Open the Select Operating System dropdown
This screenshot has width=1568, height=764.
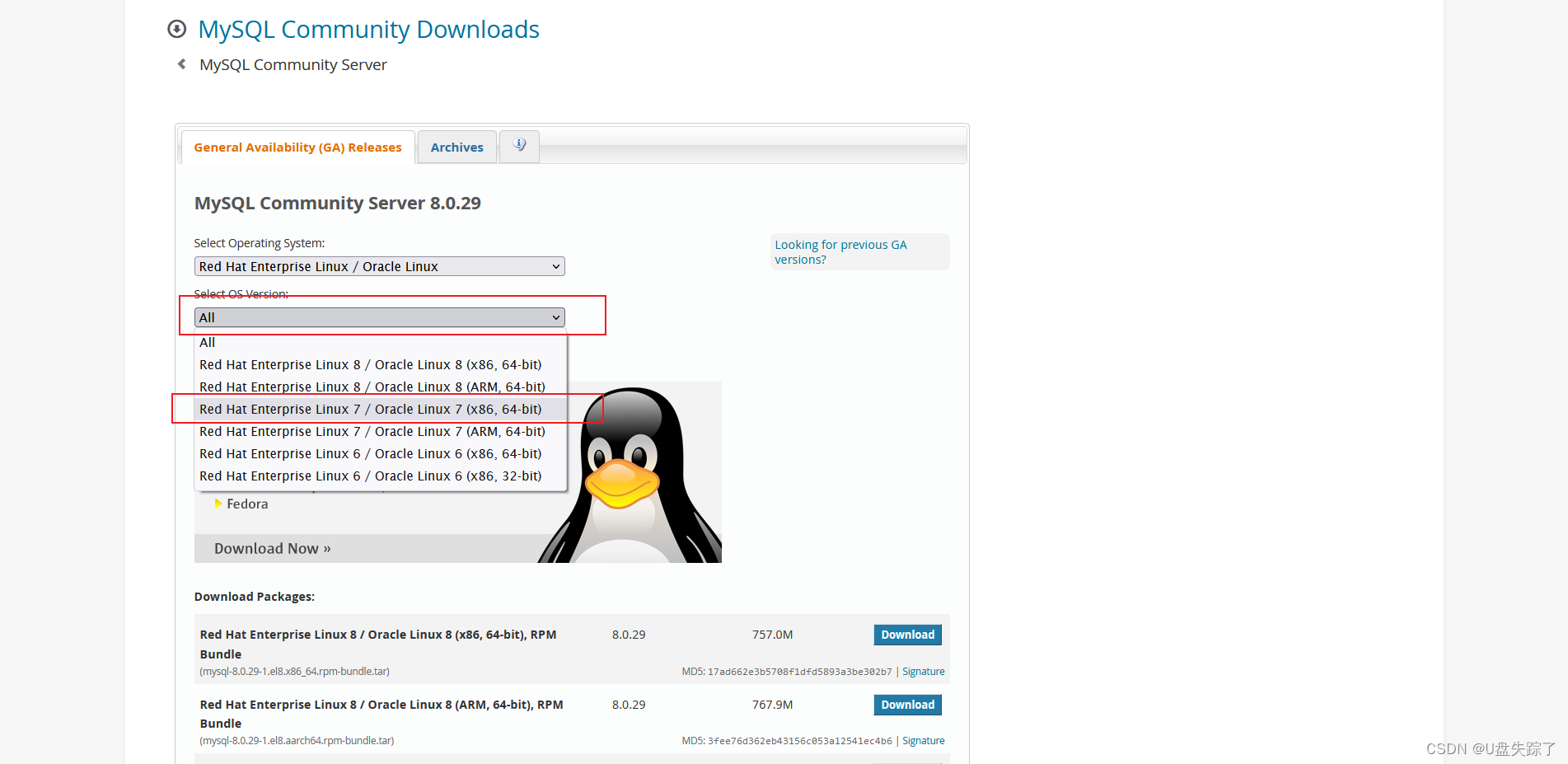(x=378, y=265)
